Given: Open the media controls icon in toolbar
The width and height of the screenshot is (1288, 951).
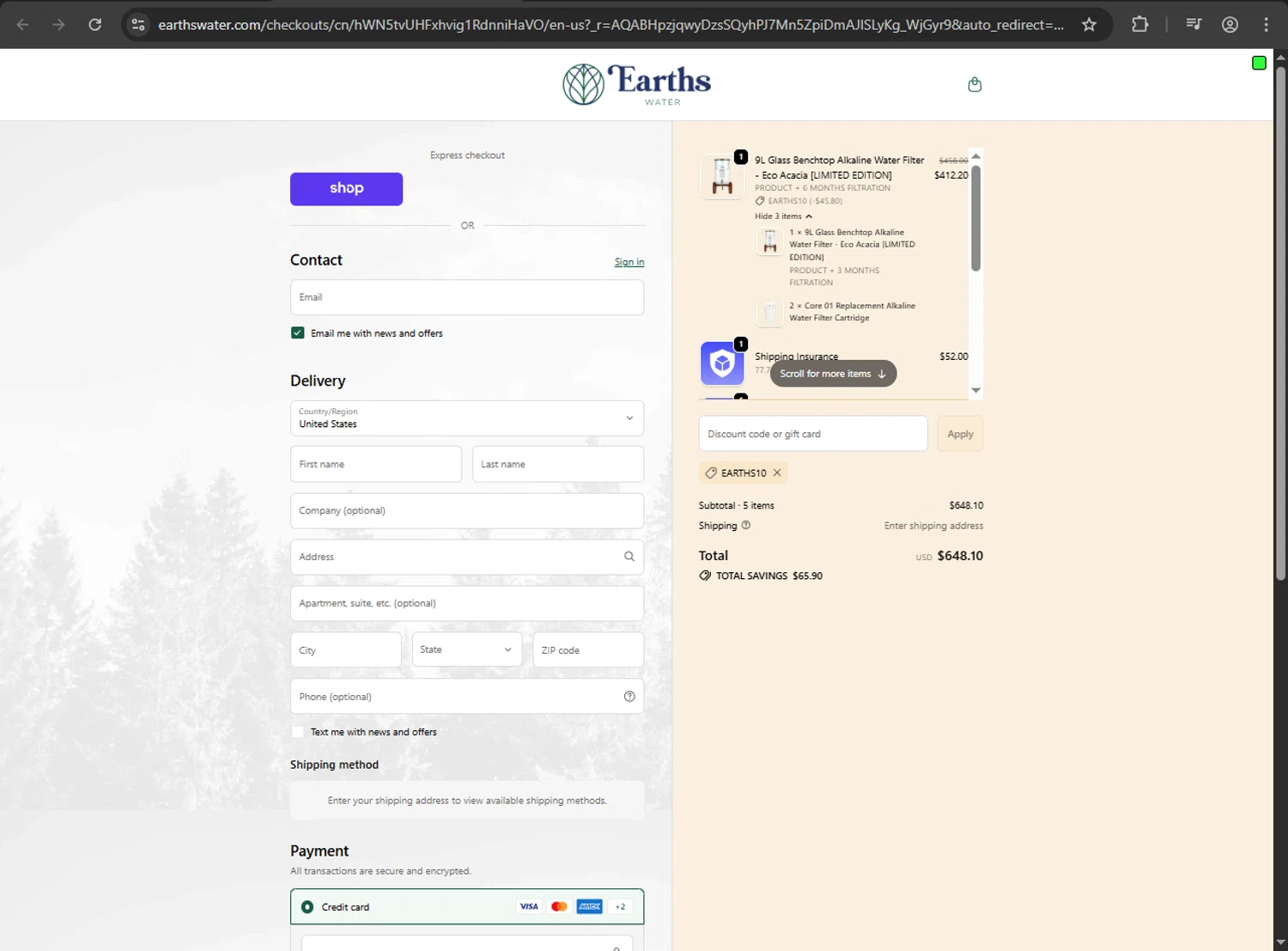Looking at the screenshot, I should tap(1194, 25).
